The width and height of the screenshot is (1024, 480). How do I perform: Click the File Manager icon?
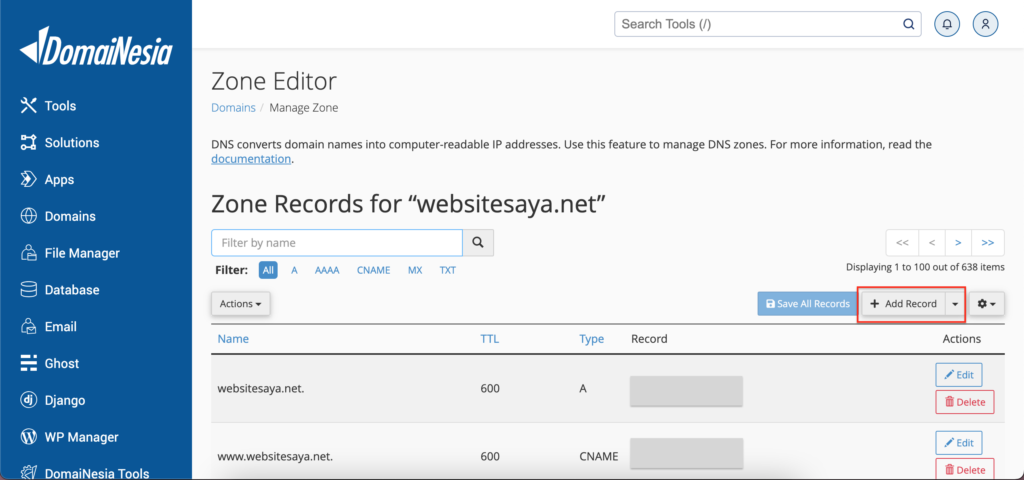pyautogui.click(x=28, y=253)
